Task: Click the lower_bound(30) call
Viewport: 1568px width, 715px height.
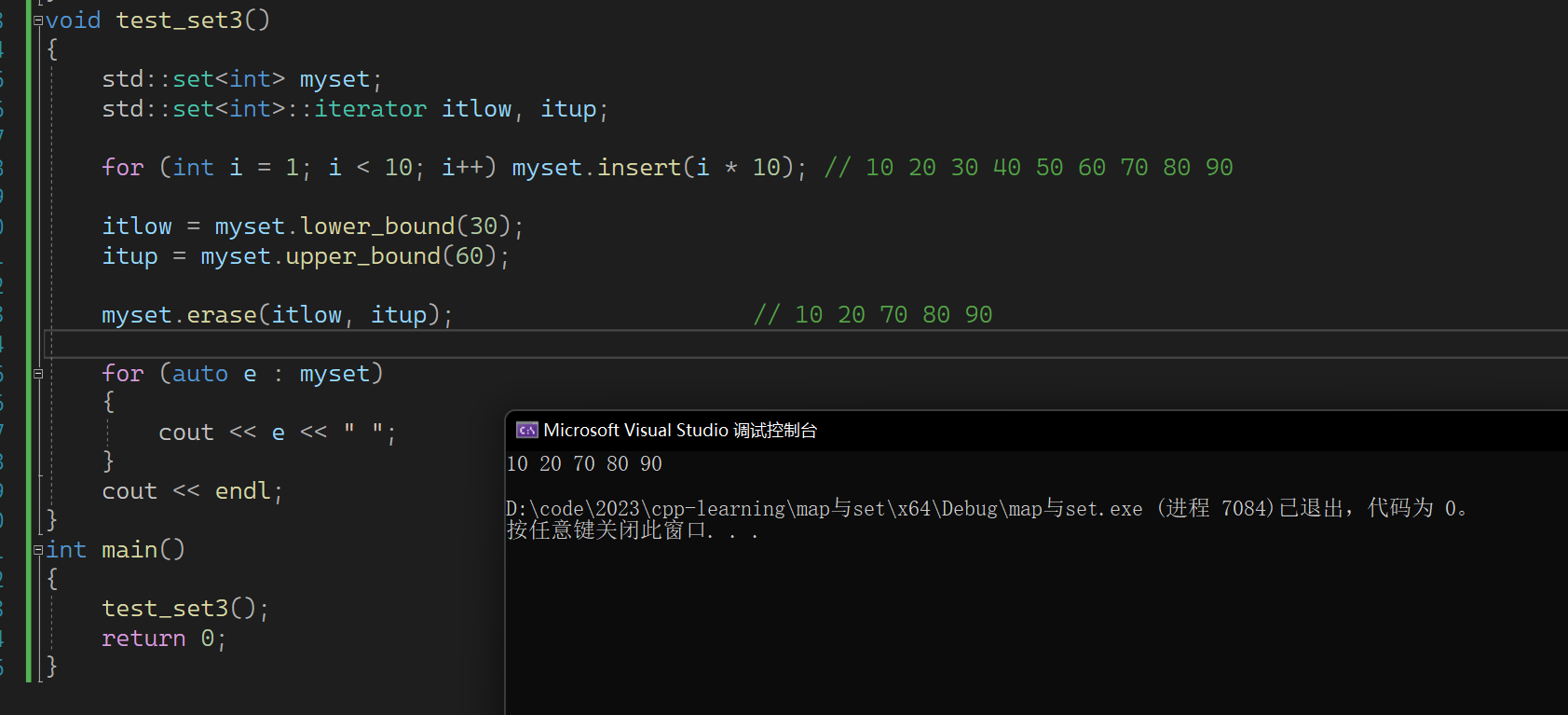Action: 405,227
